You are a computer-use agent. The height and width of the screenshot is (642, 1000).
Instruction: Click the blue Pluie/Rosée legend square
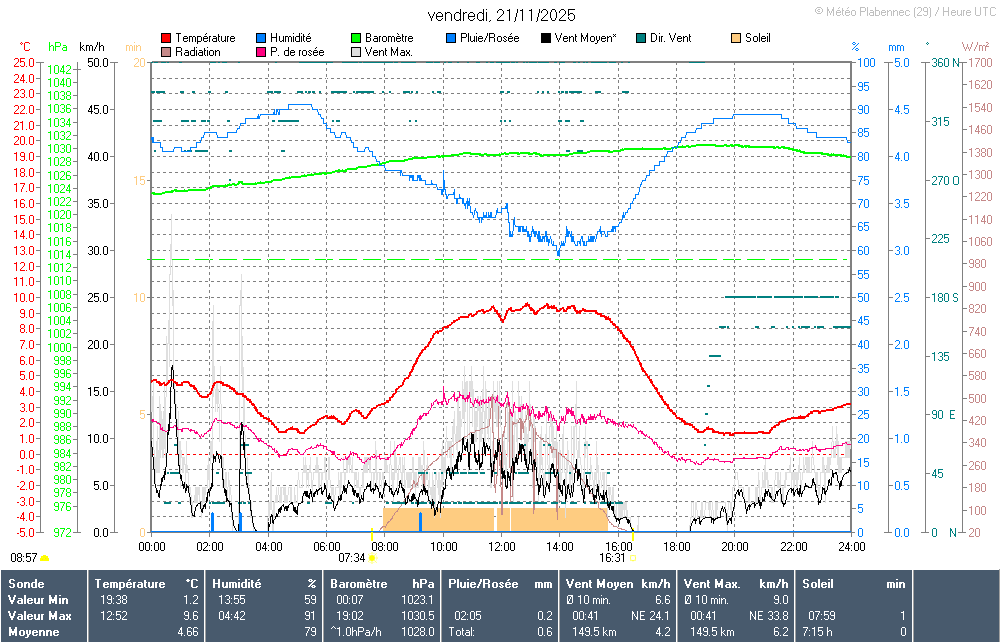[451, 38]
